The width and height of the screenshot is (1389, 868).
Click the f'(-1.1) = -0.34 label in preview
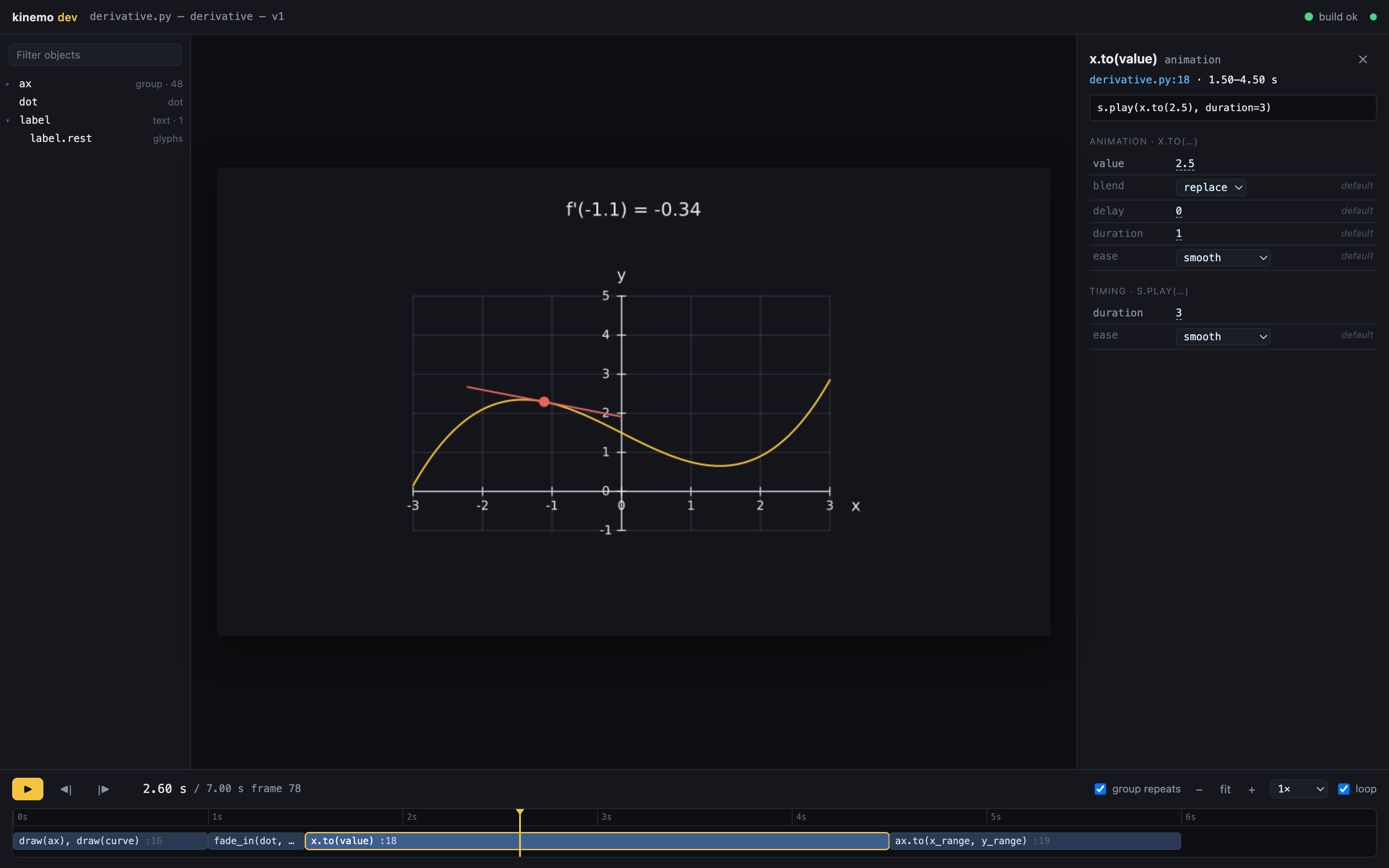tap(633, 210)
